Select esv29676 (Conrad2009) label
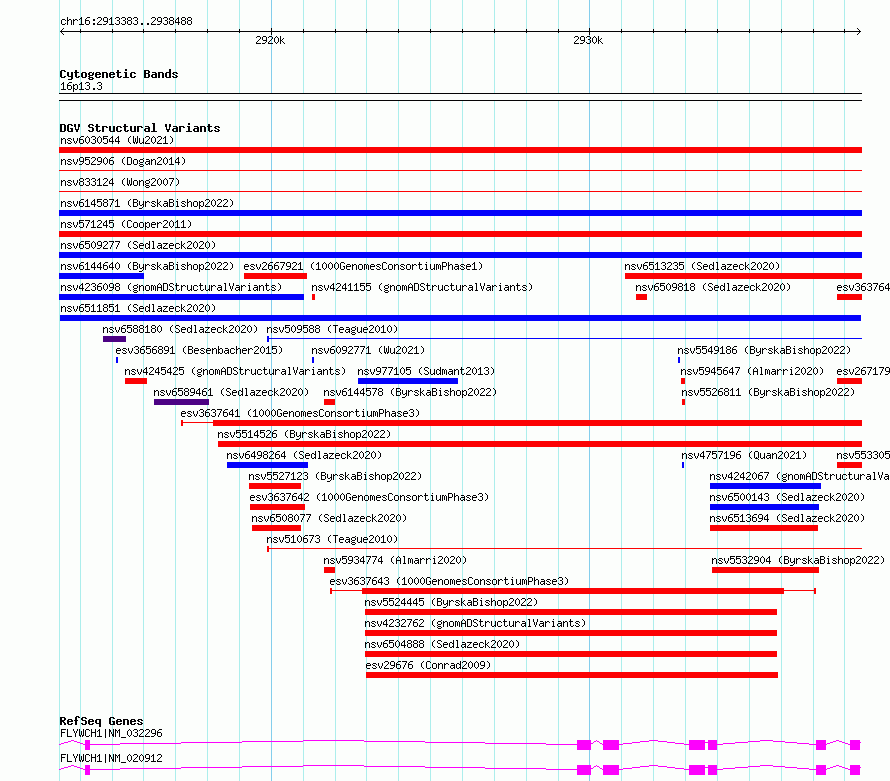 click(429, 665)
